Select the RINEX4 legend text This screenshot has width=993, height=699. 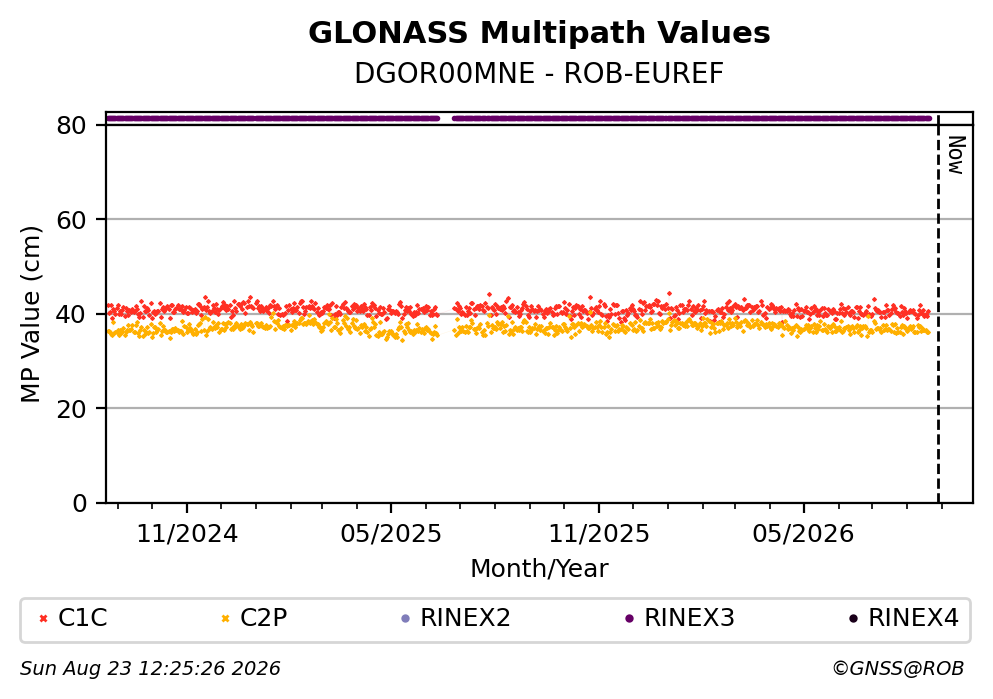(913, 618)
